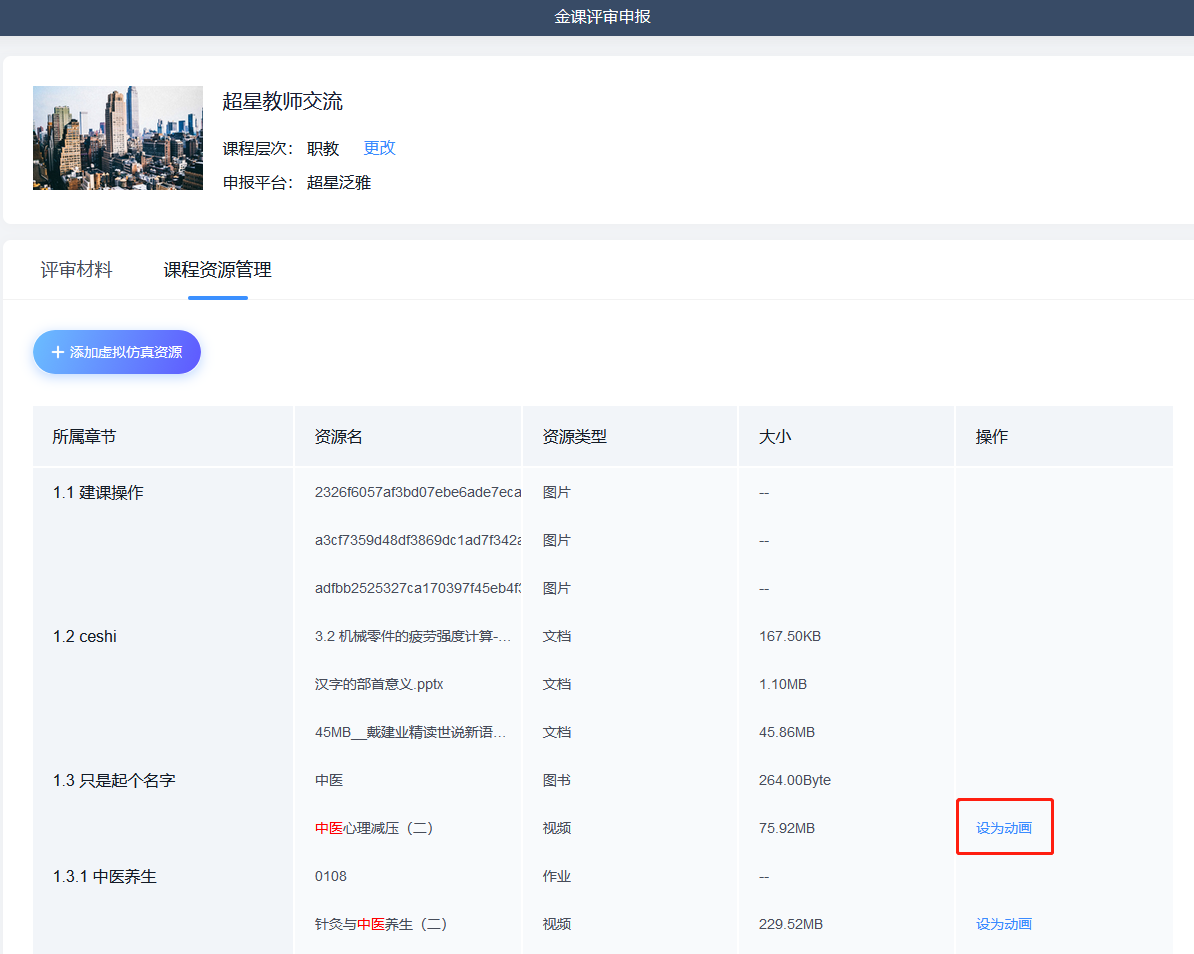Select chapter 1.3 只是起个名字
This screenshot has height=954, width=1194.
tap(114, 780)
